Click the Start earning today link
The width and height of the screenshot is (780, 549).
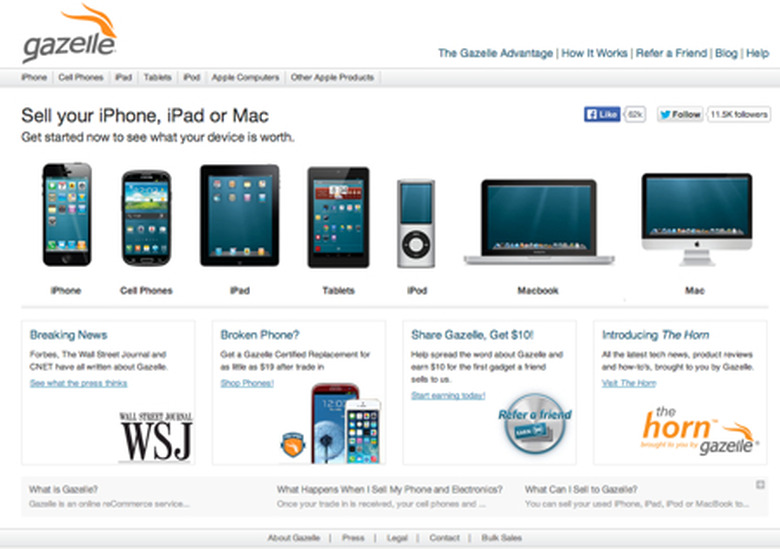click(448, 395)
